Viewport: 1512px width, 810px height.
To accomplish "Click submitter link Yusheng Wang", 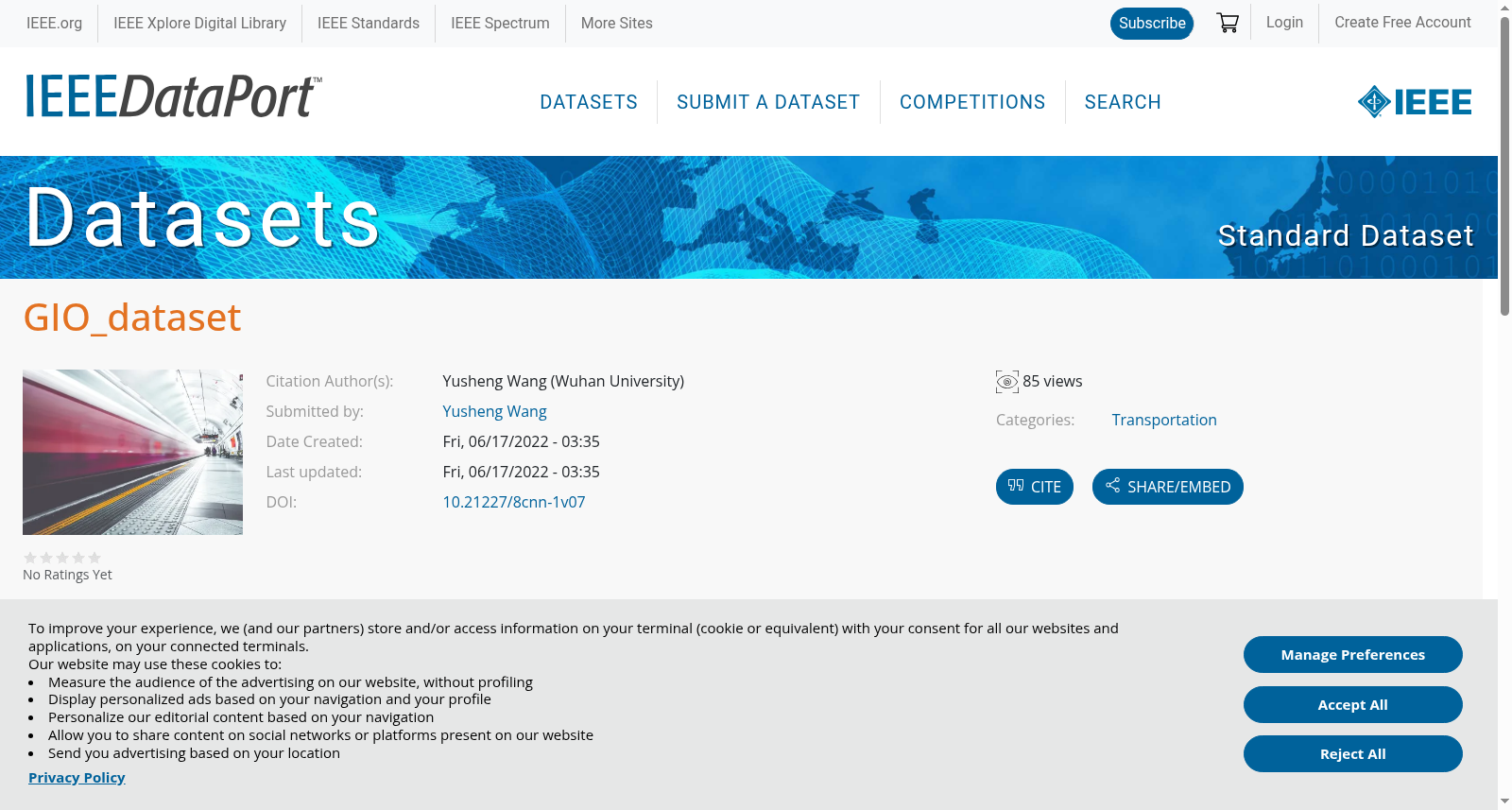I will click(x=494, y=411).
